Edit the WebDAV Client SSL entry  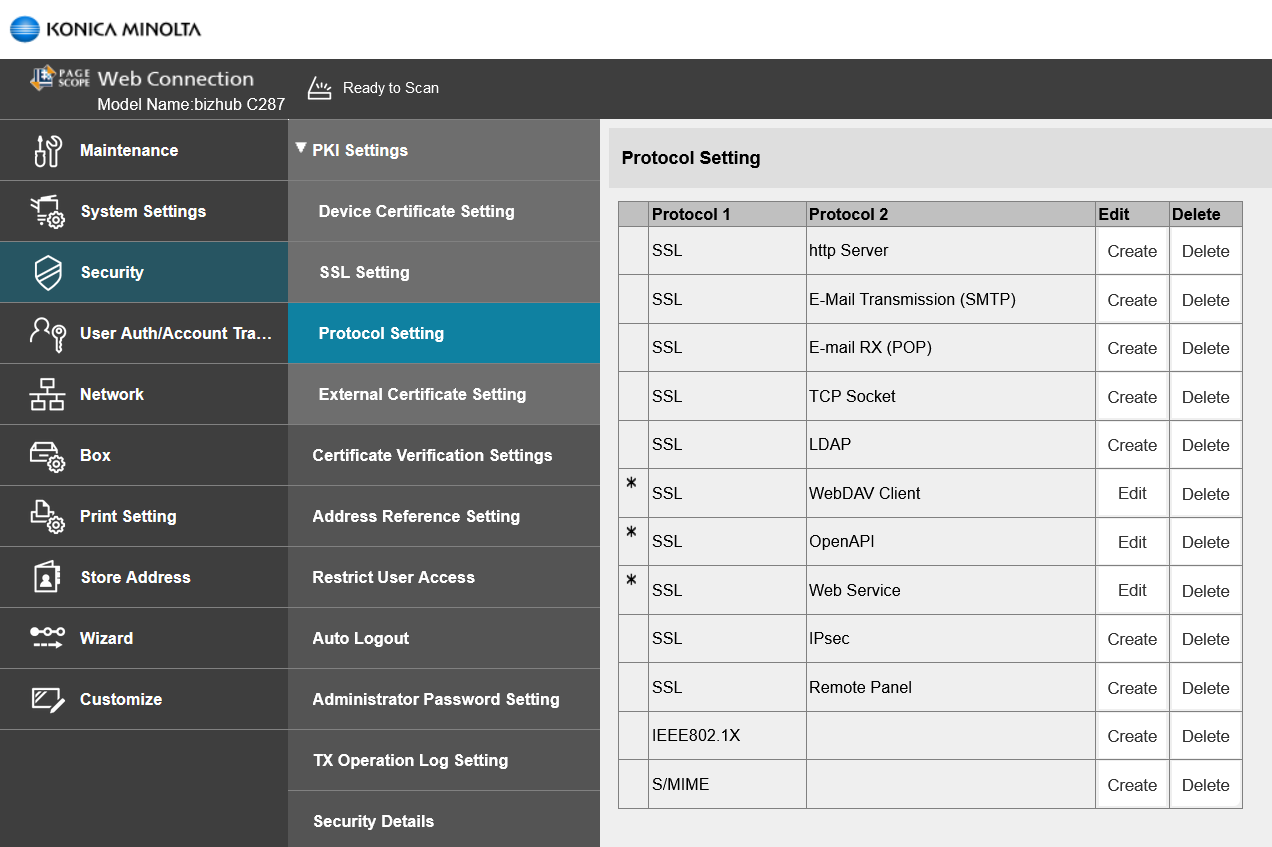tap(1131, 493)
